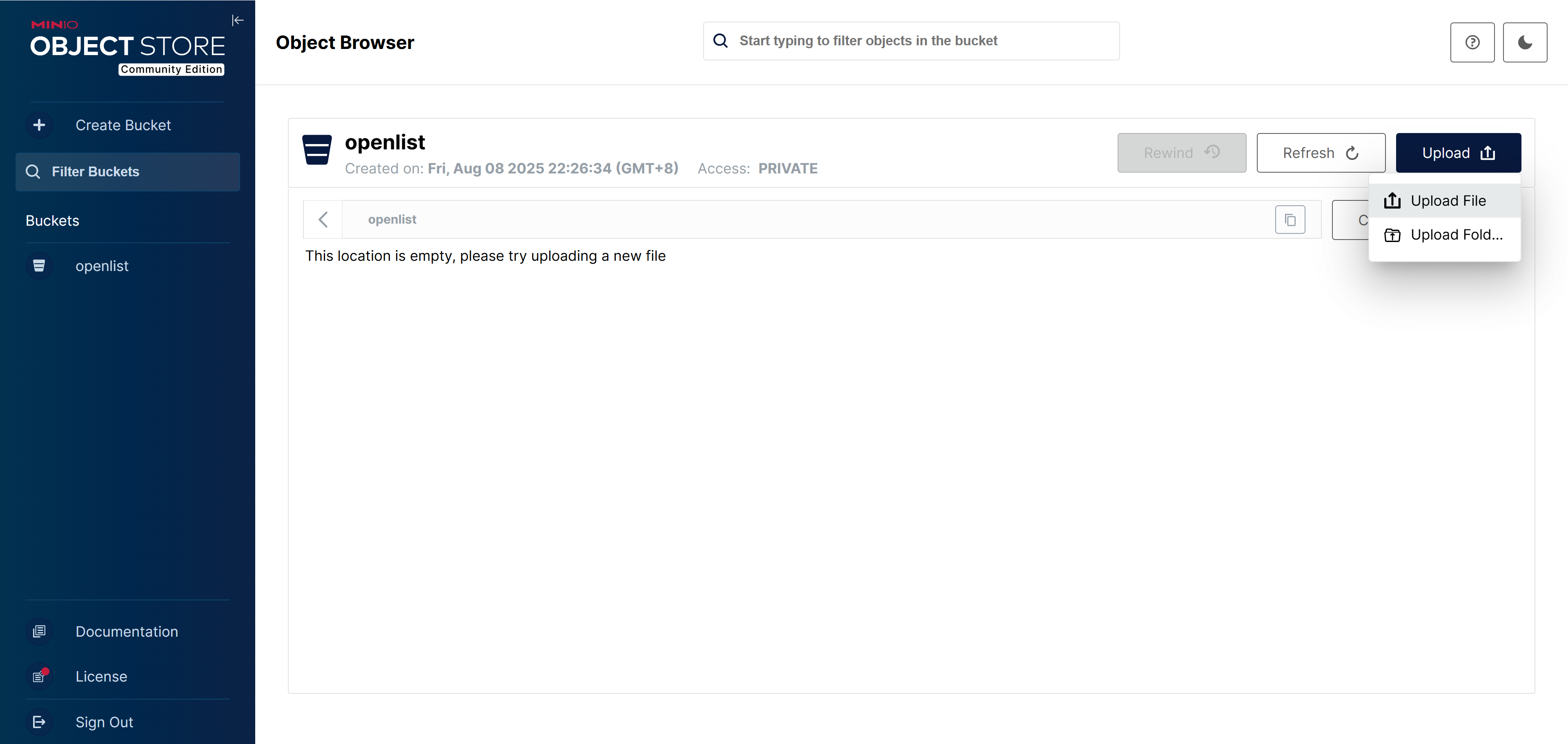Open the help question-mark button
Image resolution: width=1568 pixels, height=744 pixels.
pos(1472,42)
